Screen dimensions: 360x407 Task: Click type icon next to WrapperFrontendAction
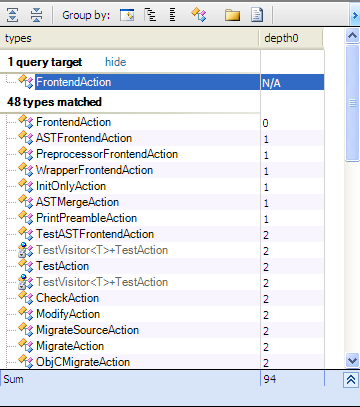tap(26, 170)
